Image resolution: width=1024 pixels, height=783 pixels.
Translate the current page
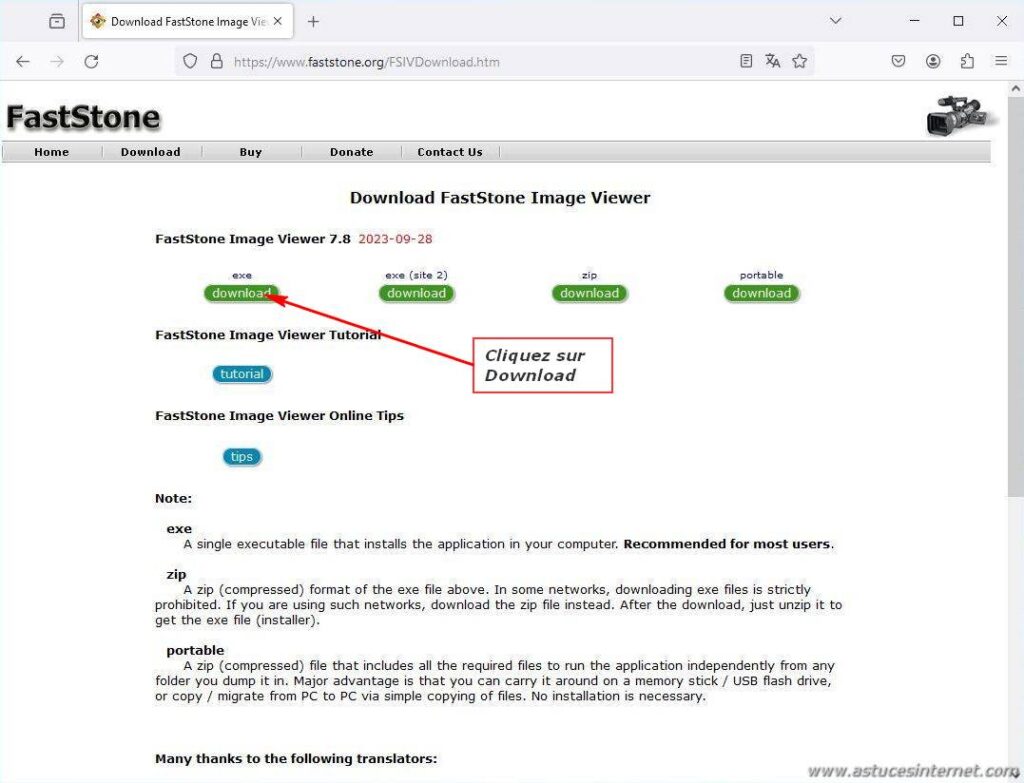772,61
